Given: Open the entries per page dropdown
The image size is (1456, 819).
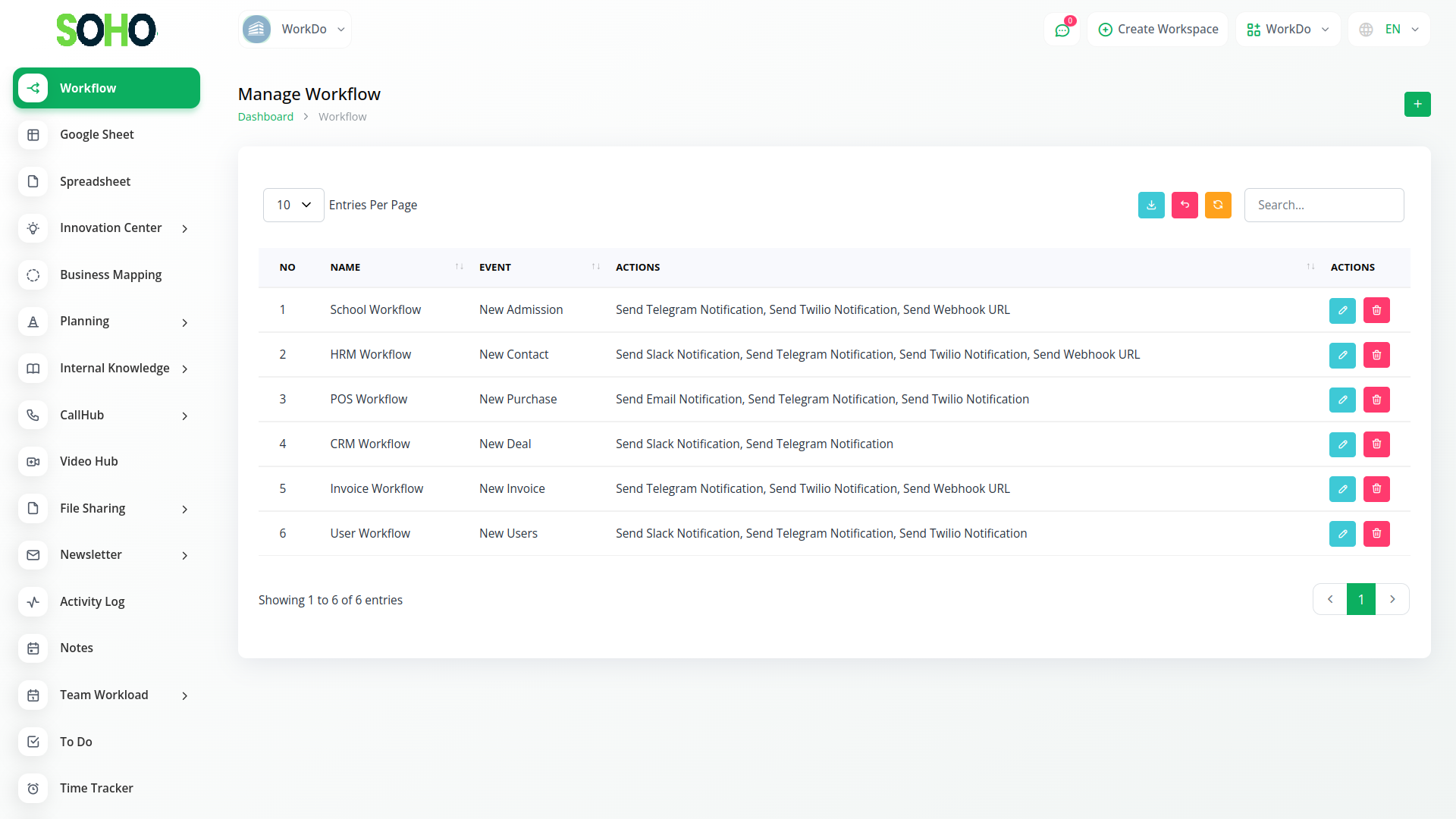Looking at the screenshot, I should (293, 205).
